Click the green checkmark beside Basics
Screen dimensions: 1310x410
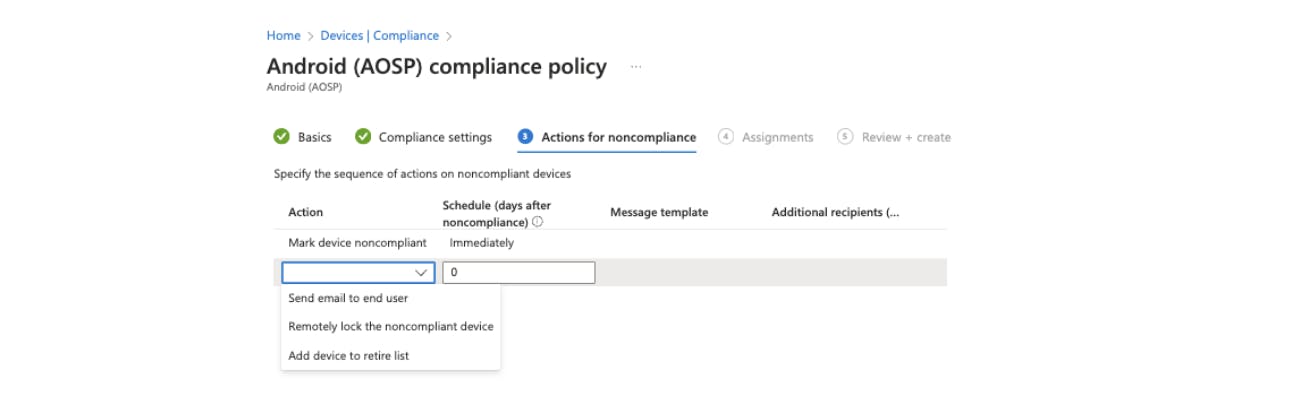282,137
